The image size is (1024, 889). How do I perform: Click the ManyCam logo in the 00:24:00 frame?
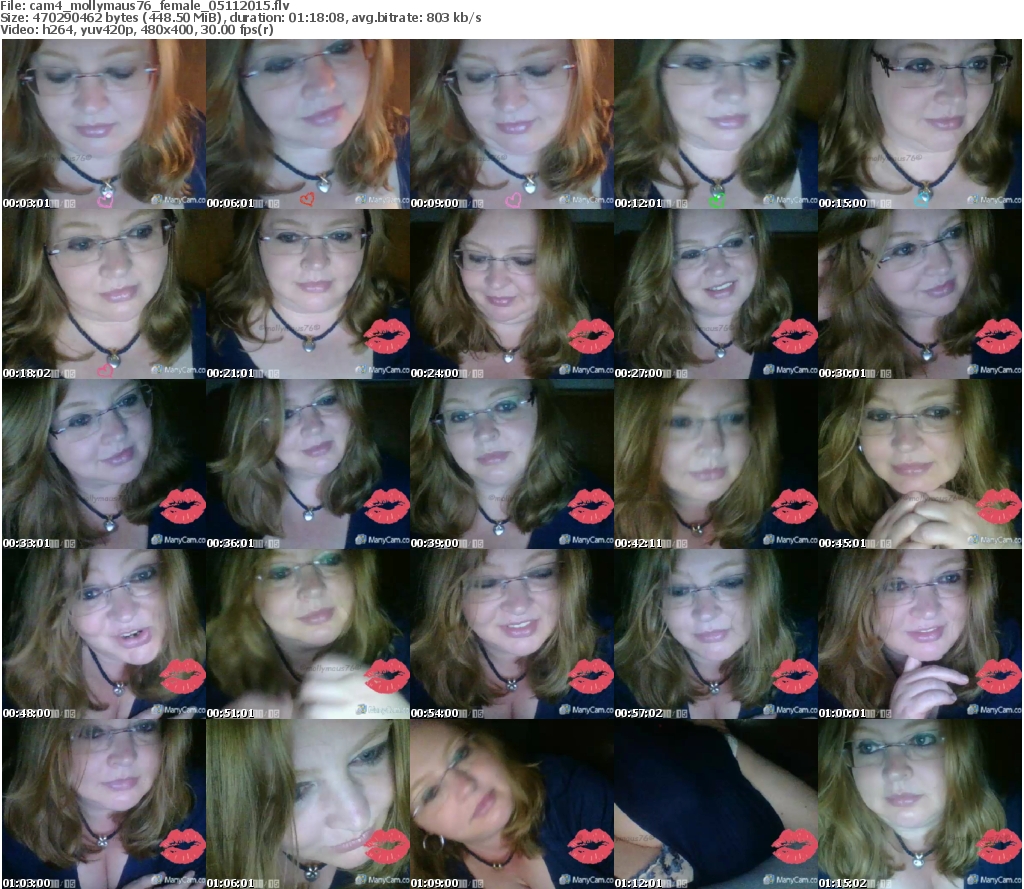pos(585,370)
